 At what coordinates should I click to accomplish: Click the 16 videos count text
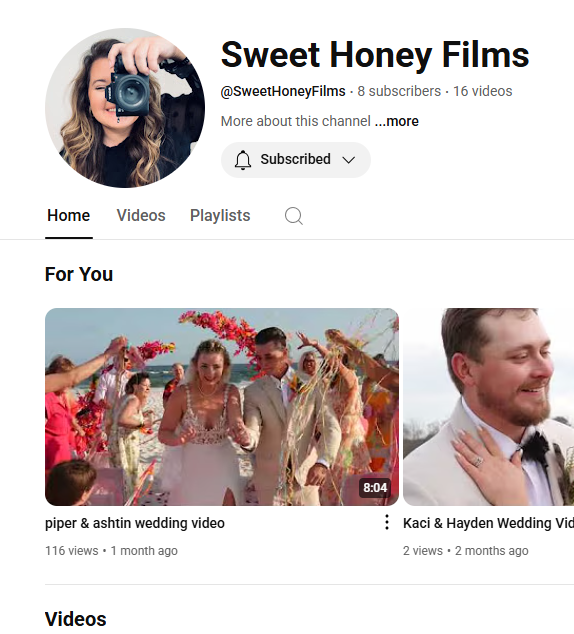[483, 91]
